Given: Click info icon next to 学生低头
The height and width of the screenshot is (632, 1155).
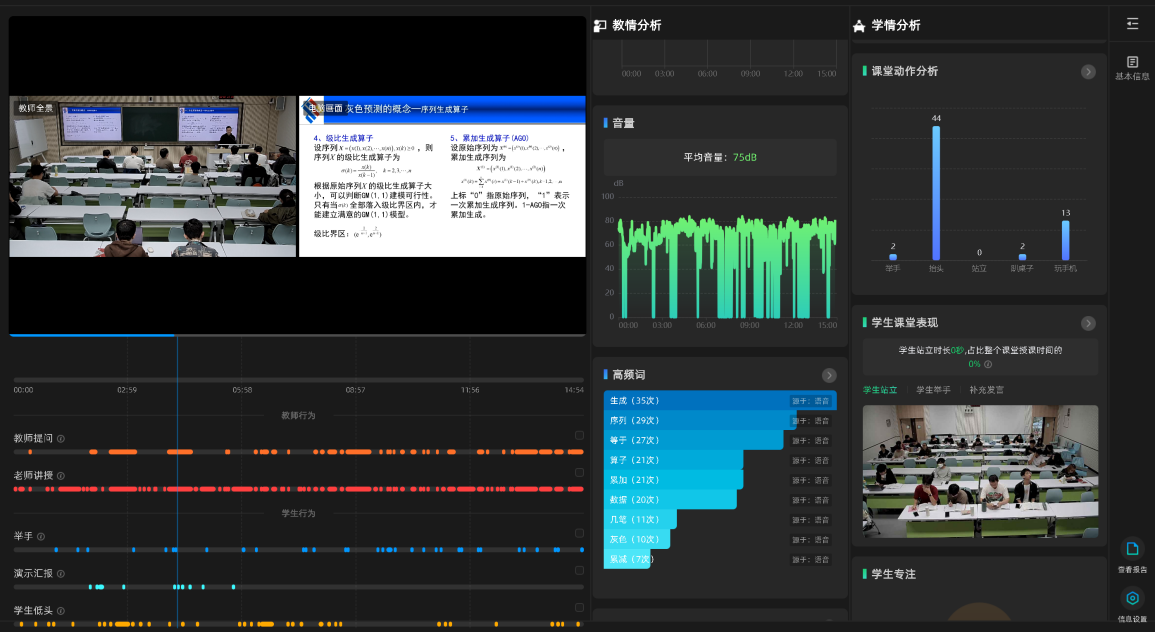Looking at the screenshot, I should pyautogui.click(x=61, y=611).
